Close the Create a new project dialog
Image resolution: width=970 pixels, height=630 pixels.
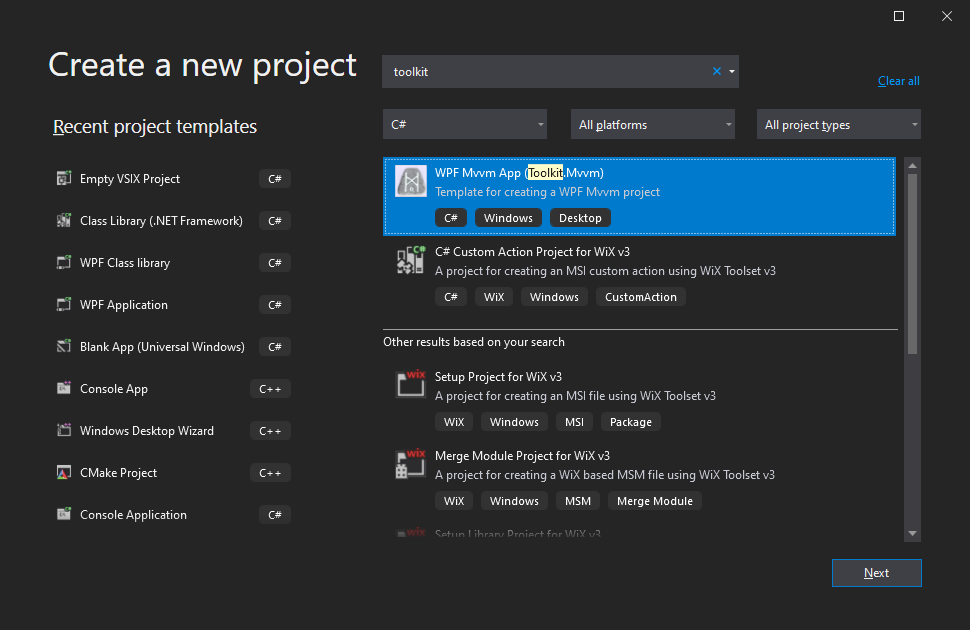(946, 16)
